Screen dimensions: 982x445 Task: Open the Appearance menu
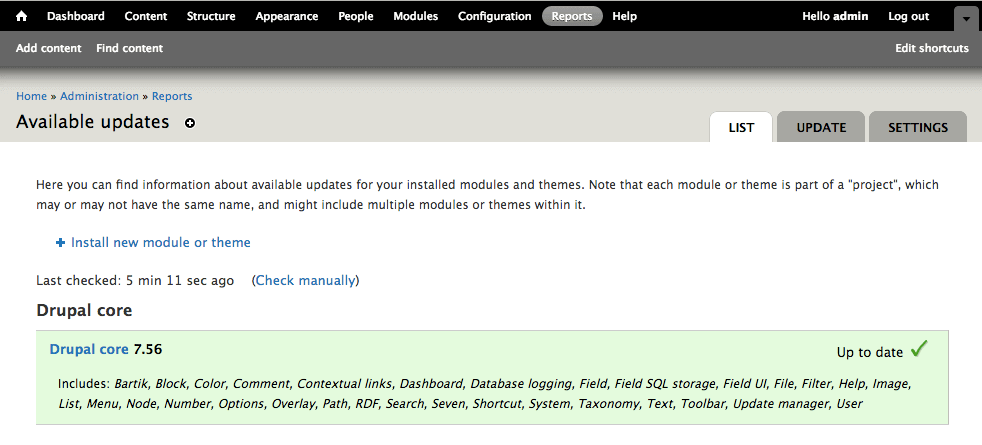click(x=287, y=16)
